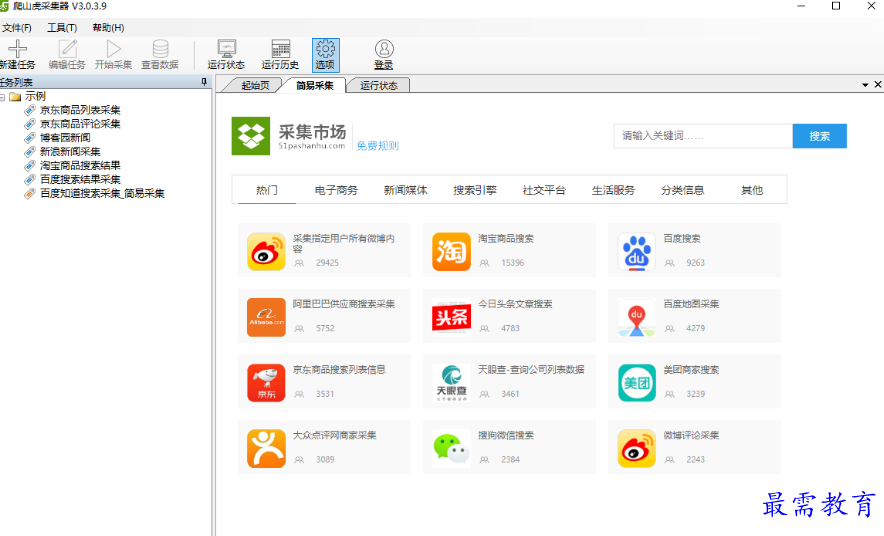Image resolution: width=884 pixels, height=536 pixels.
Task: Click the task icon beside 京东商品列表采集
Action: (x=30, y=110)
